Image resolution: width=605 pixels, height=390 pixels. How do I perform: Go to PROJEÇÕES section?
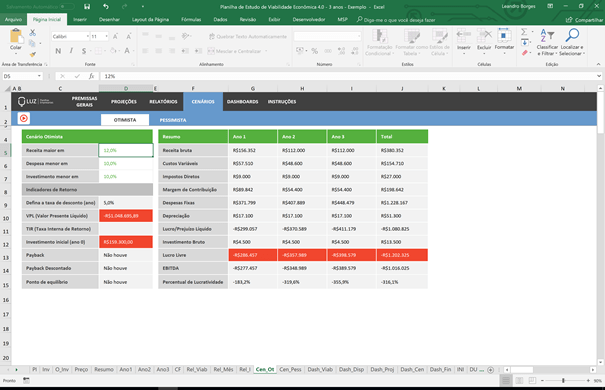[x=124, y=102]
